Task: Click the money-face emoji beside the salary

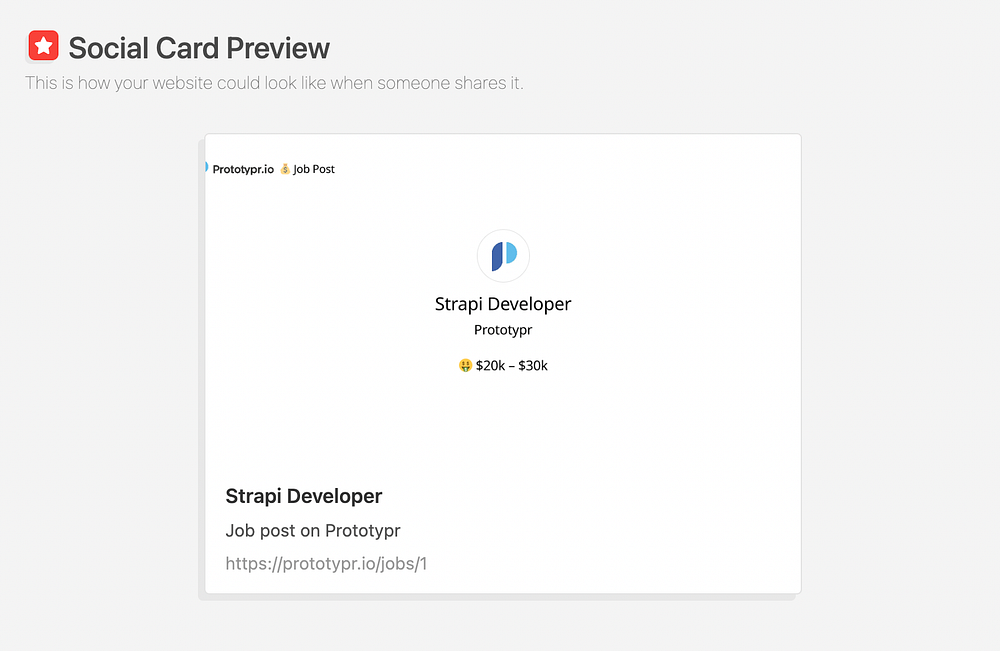Action: [x=465, y=366]
